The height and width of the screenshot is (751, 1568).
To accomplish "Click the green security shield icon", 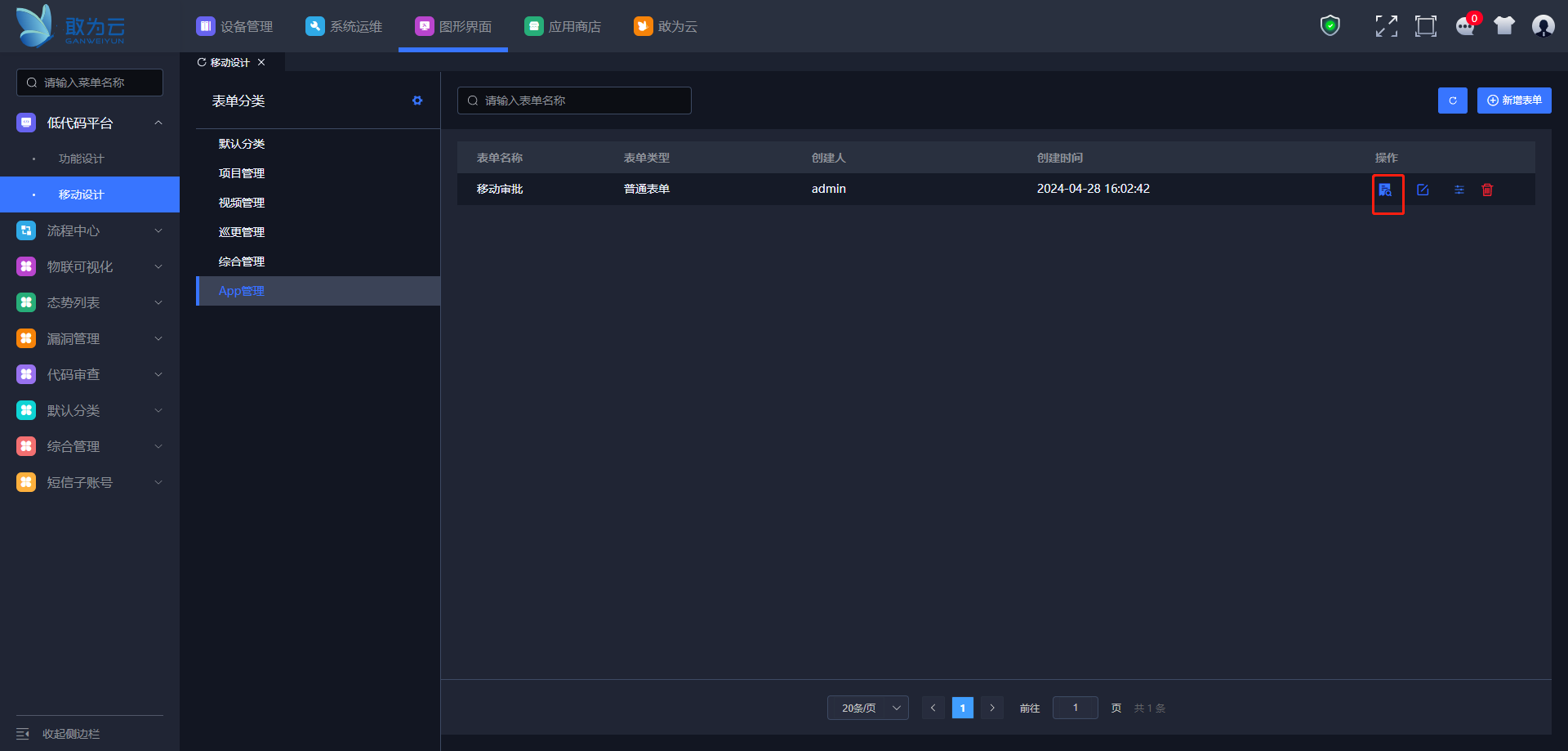I will click(x=1330, y=26).
